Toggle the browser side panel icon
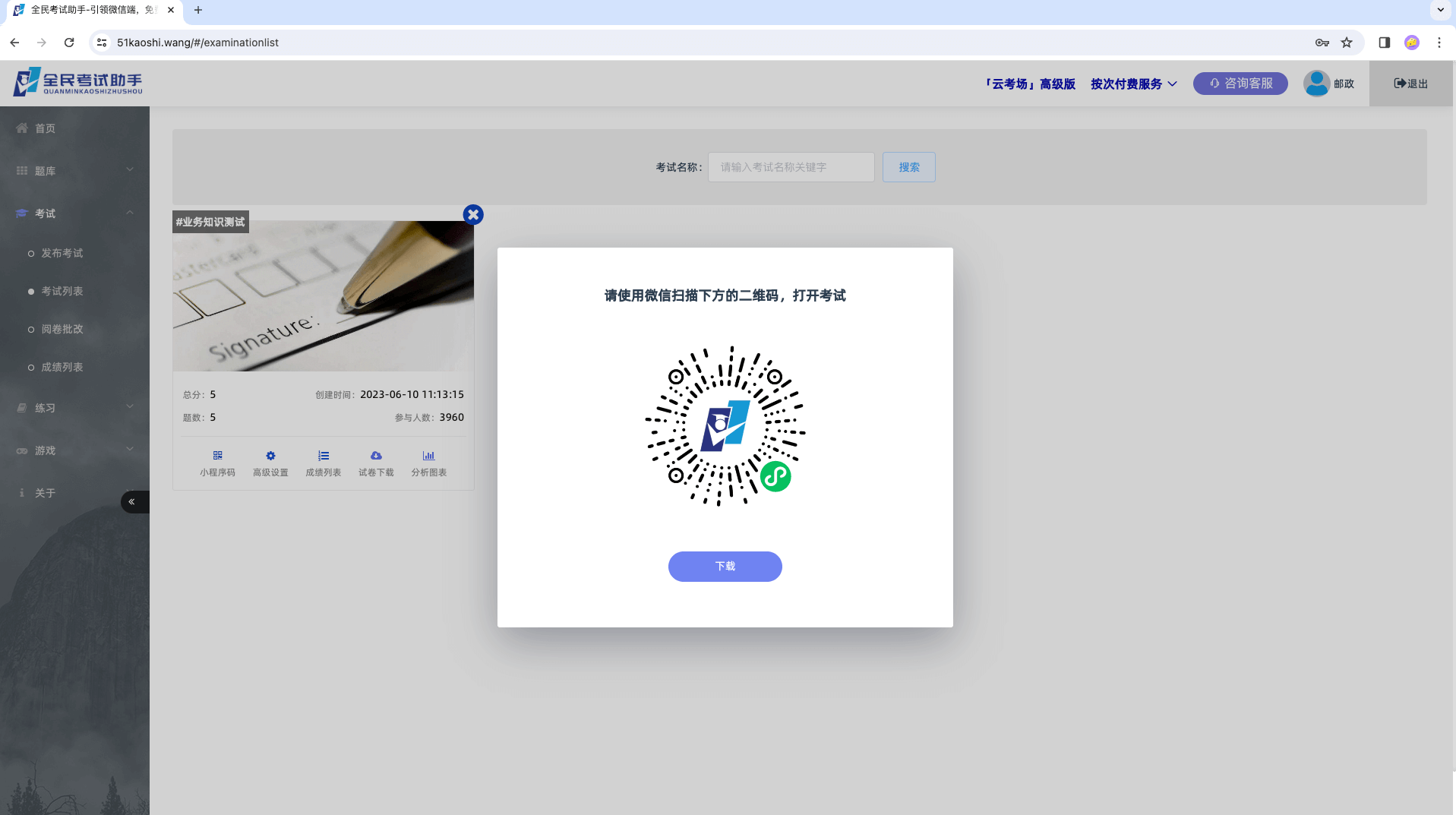Viewport: 1456px width, 815px height. (1385, 43)
